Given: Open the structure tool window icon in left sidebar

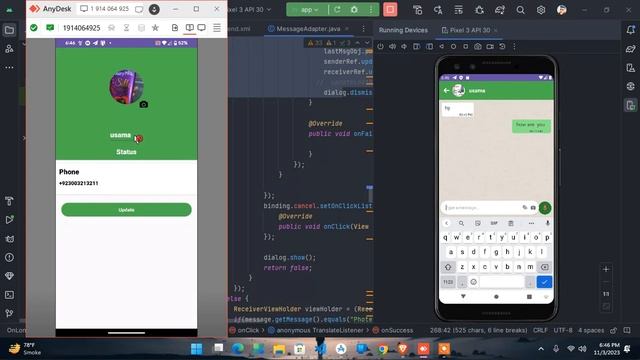Looking at the screenshot, I should pos(9,49).
